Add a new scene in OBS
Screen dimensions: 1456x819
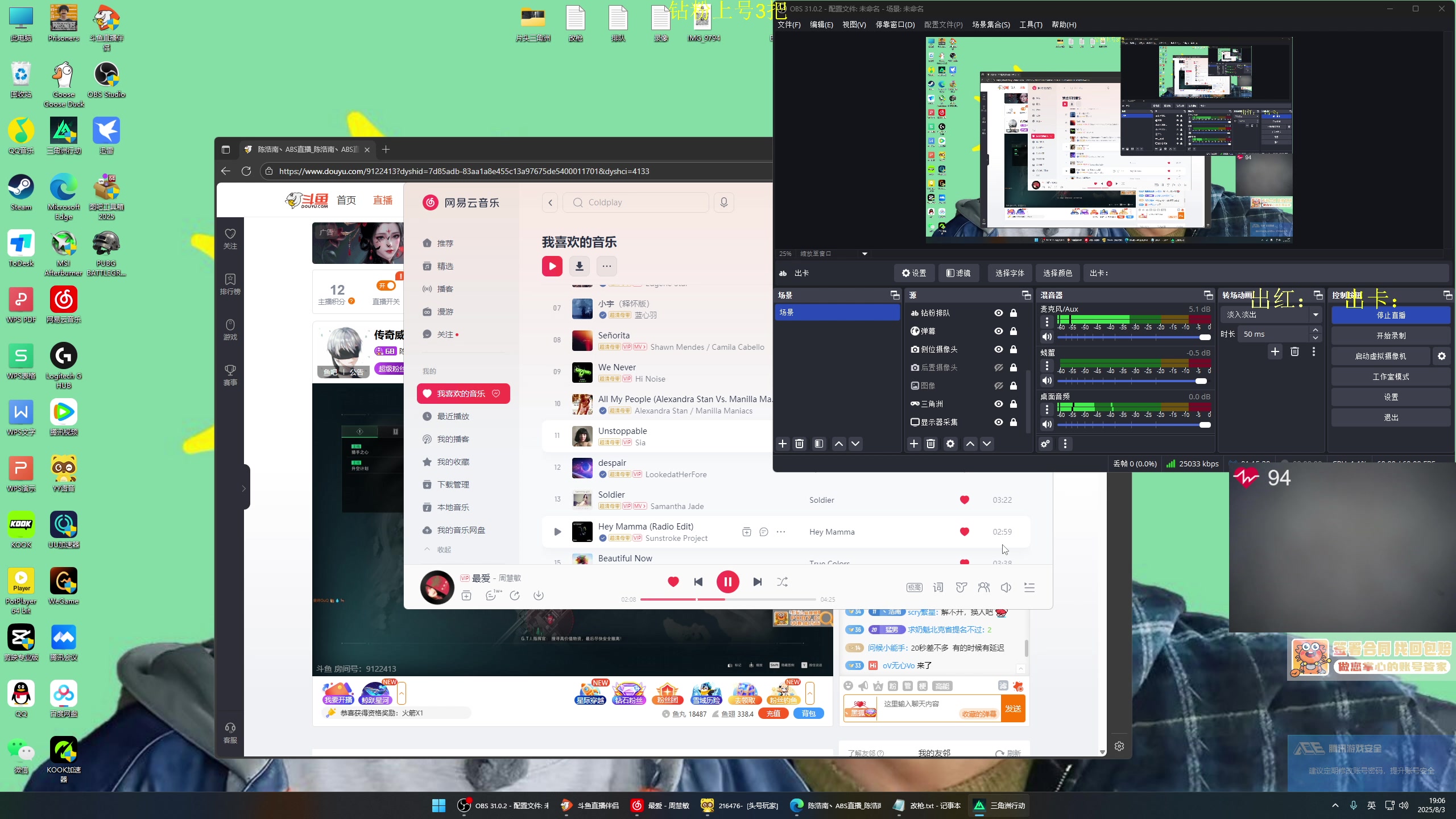(x=783, y=444)
